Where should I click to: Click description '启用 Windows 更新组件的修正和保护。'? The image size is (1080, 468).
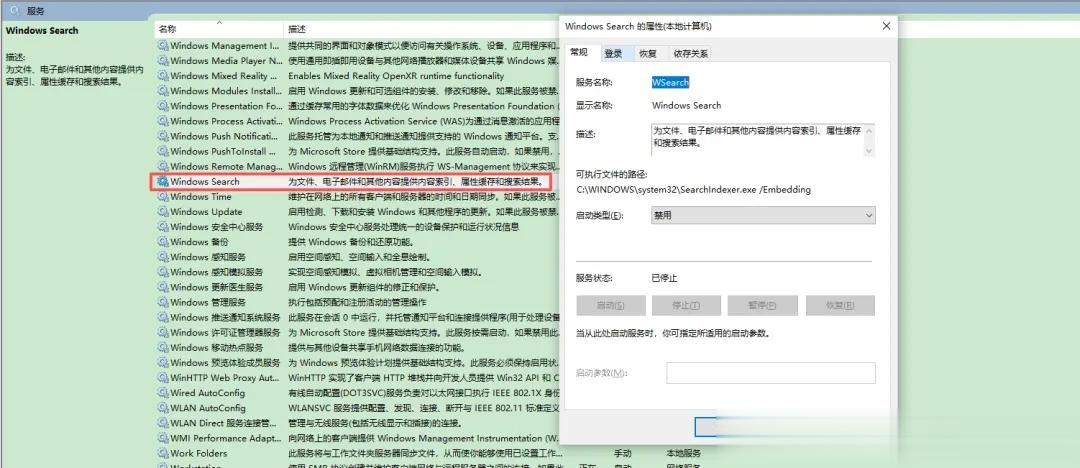[x=364, y=287]
